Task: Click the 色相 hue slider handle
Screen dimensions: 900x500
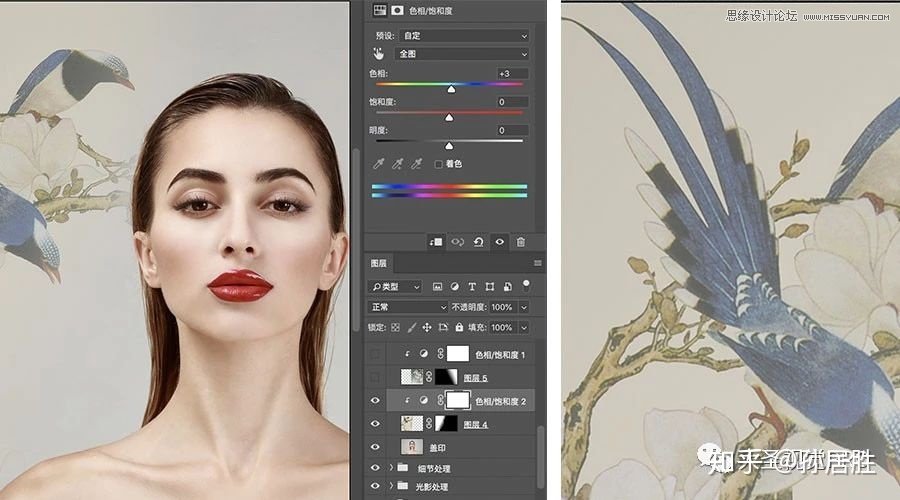Action: 451,89
